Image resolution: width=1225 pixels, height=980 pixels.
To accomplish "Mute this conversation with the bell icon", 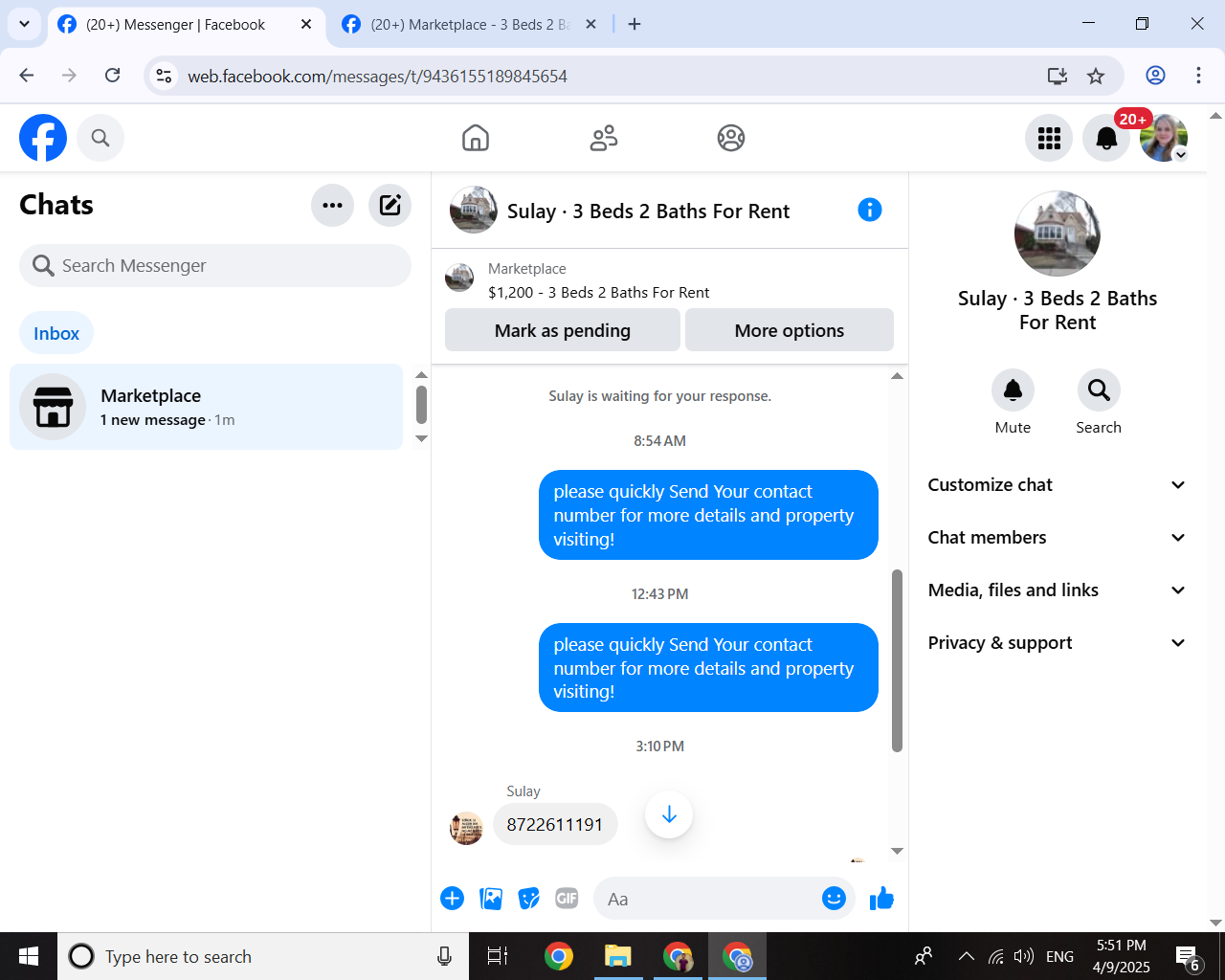I will 1013,390.
